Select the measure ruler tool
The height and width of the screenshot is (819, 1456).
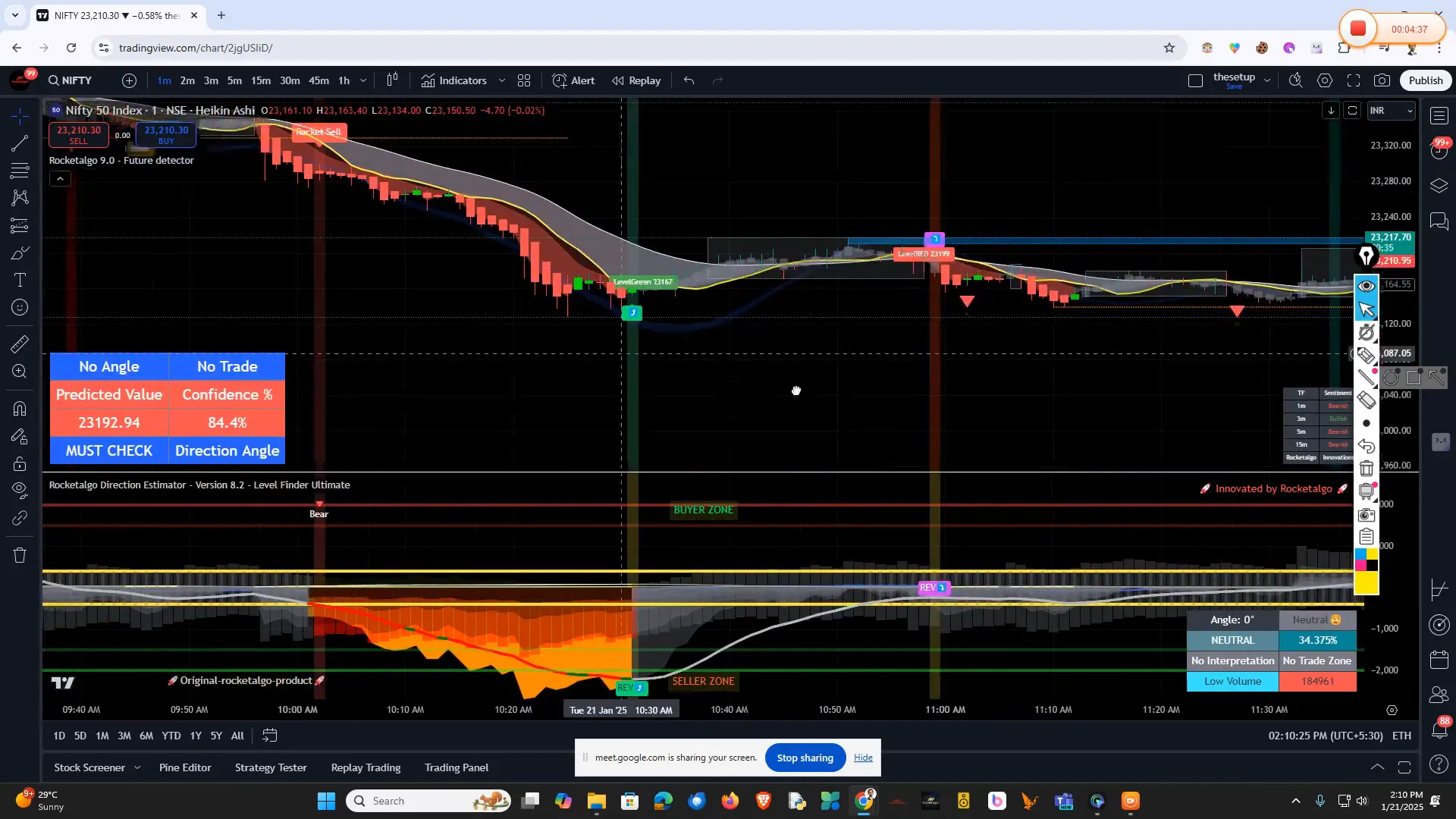click(x=20, y=344)
